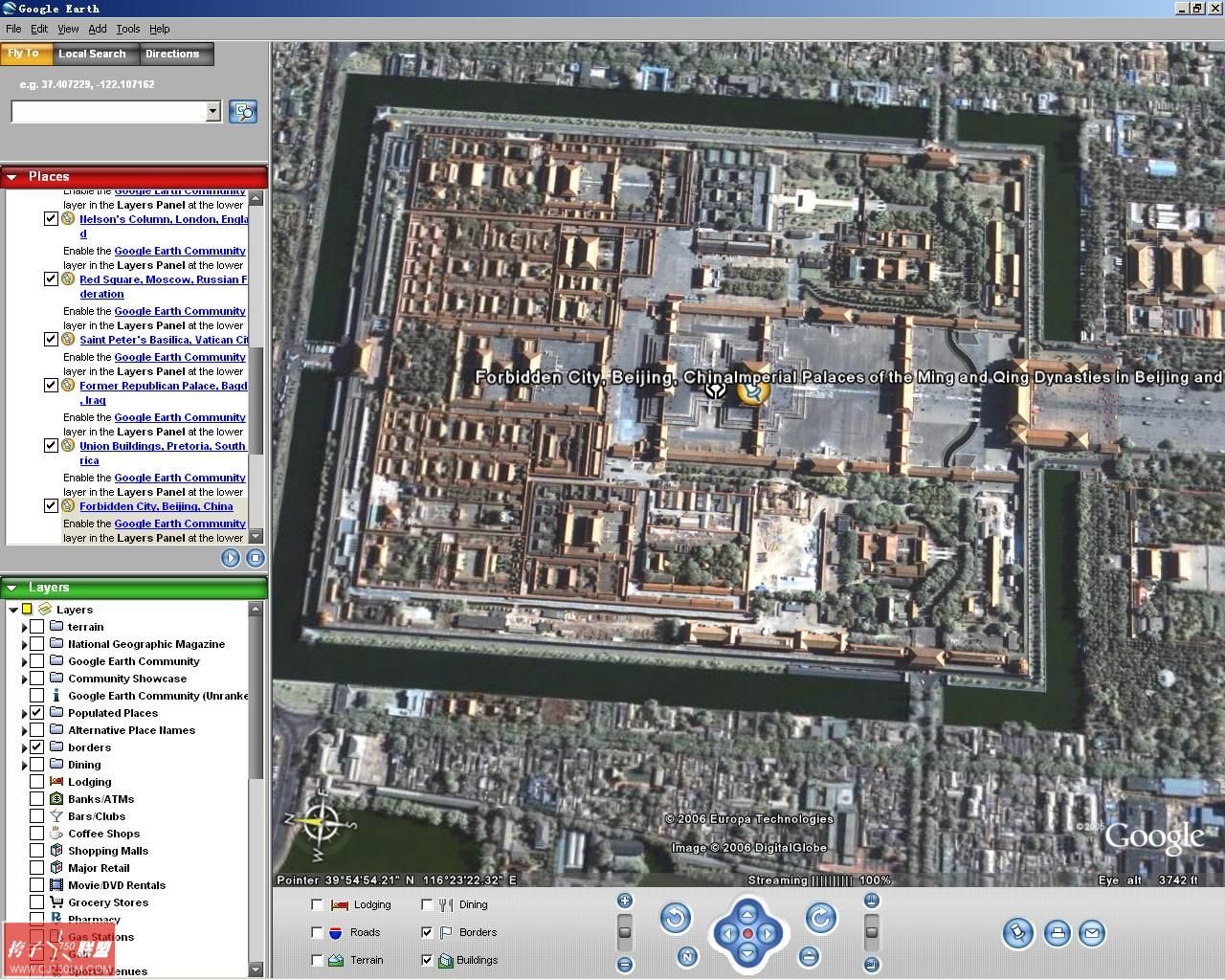
Task: Click the zoom slider handle
Action: (625, 931)
